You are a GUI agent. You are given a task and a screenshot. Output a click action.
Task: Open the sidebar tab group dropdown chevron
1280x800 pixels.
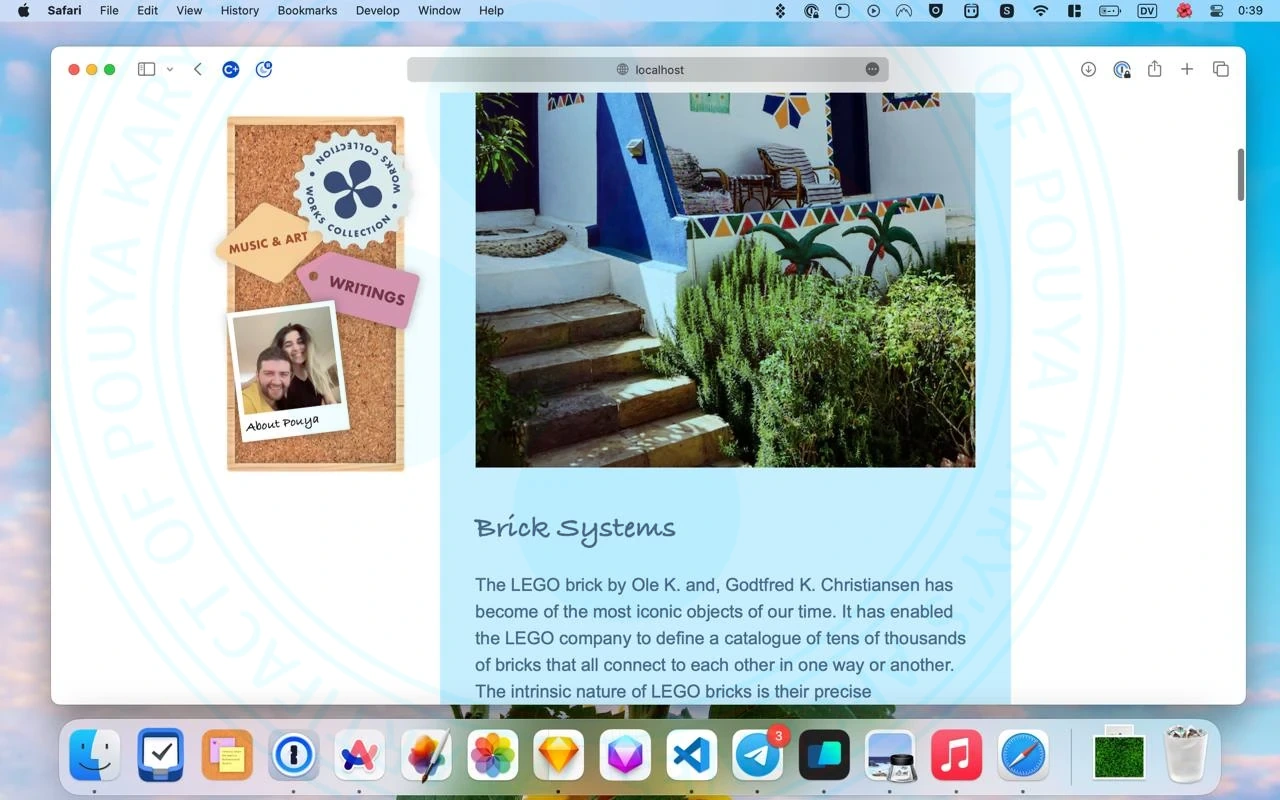pos(170,69)
